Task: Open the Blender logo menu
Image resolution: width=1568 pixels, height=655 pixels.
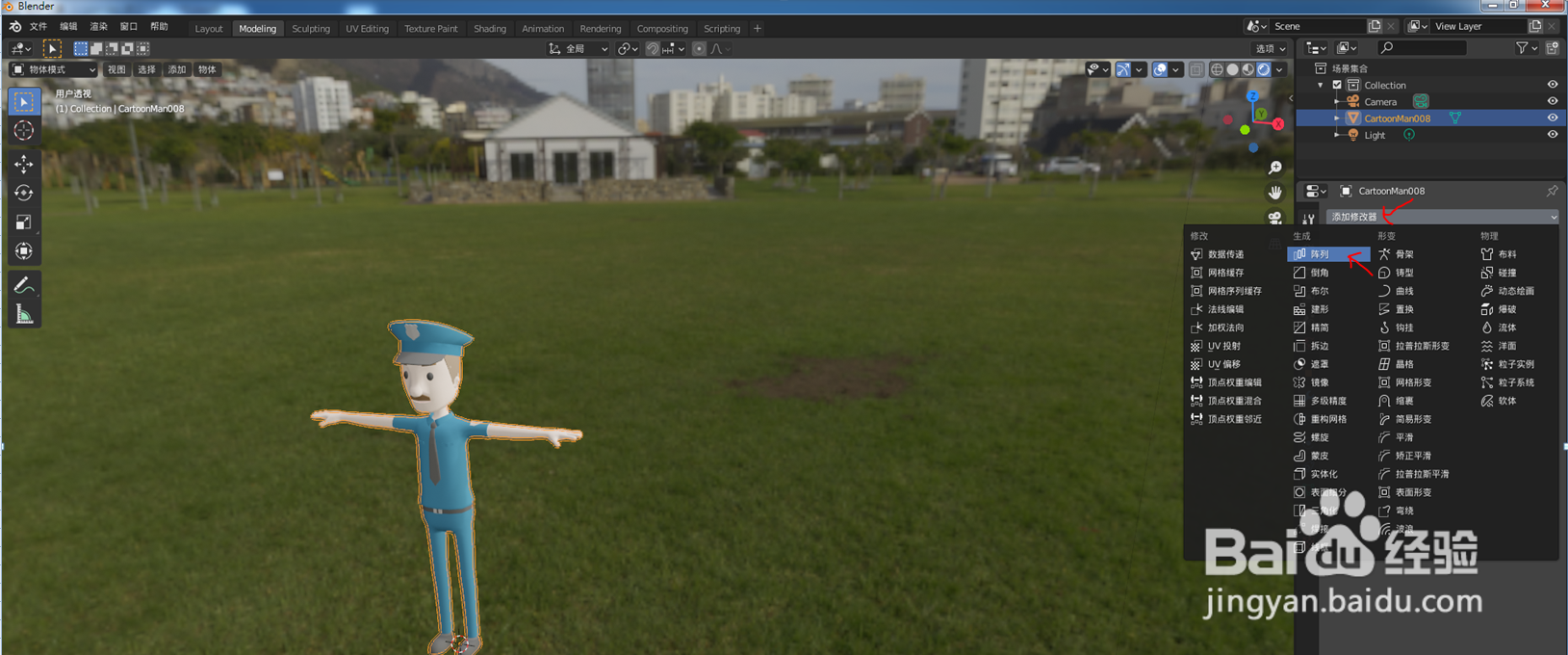Action: click(15, 27)
